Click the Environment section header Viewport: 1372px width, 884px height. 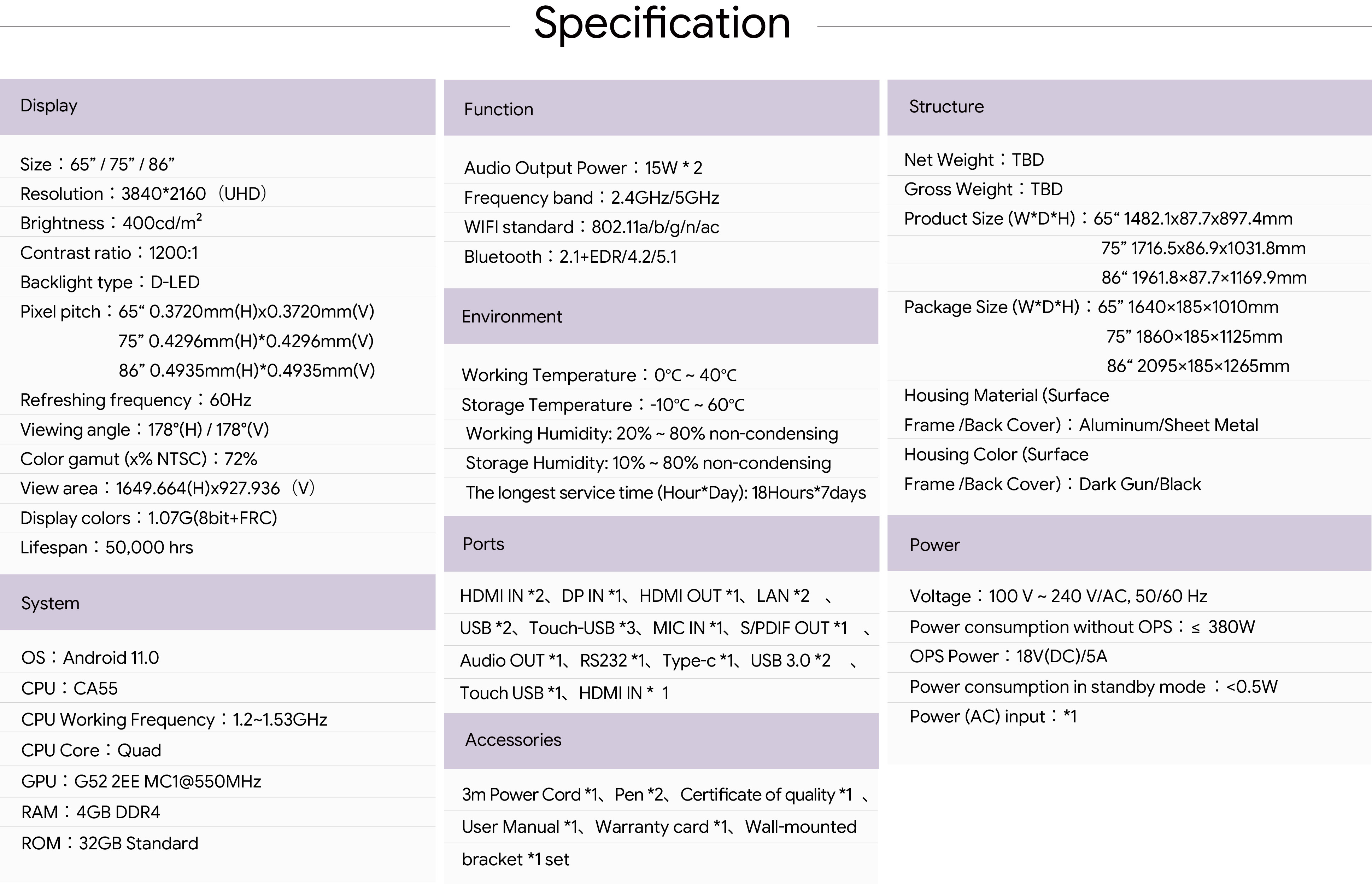point(661,316)
